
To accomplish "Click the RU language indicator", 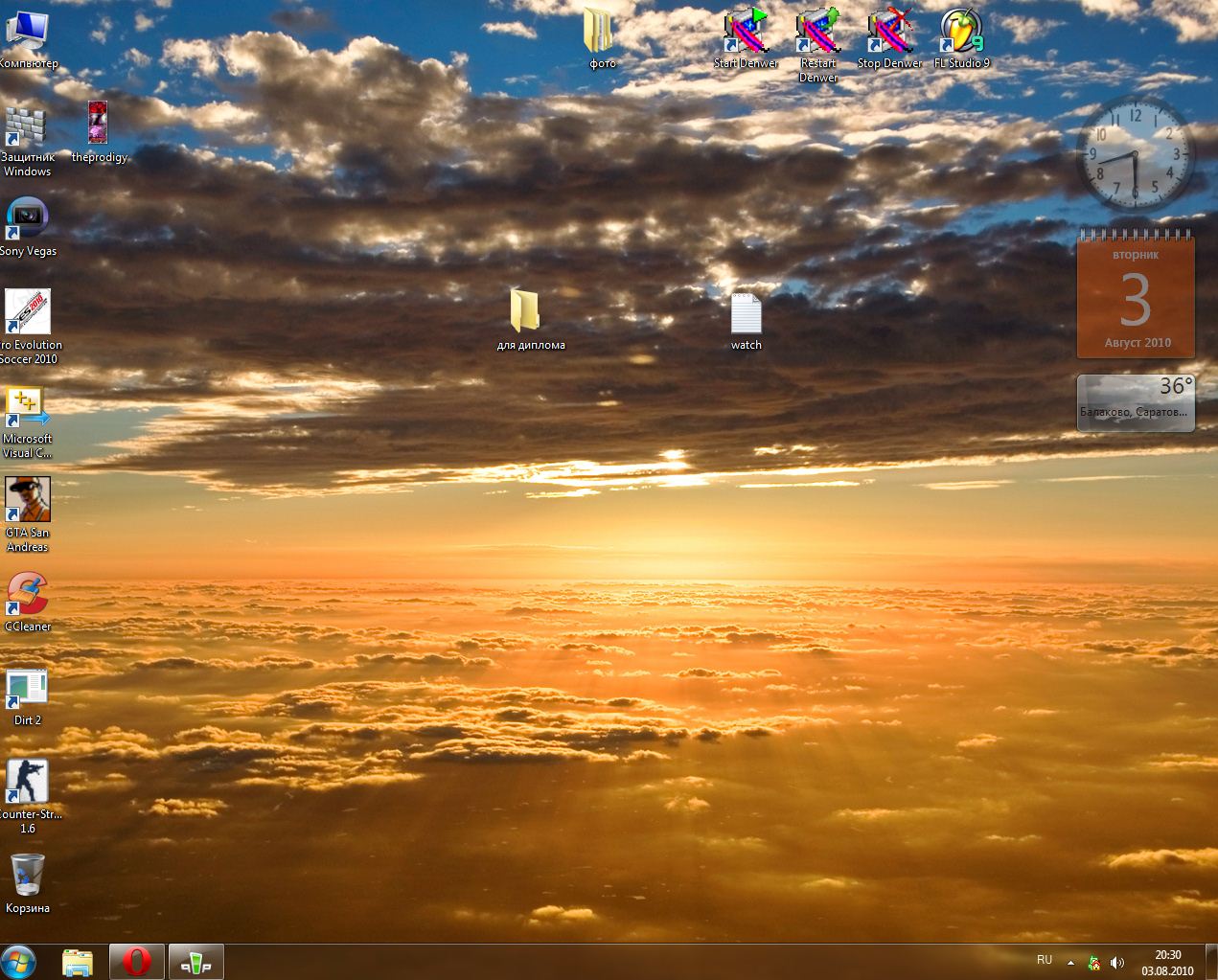I will (1045, 960).
